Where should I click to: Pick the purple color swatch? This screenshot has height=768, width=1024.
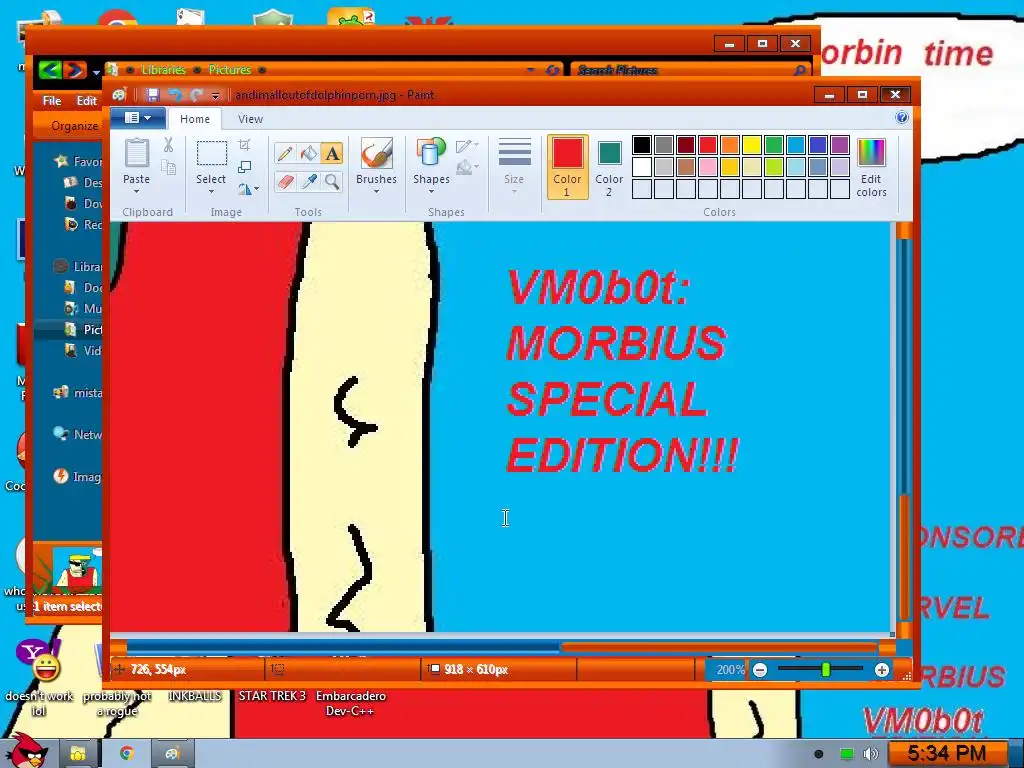click(x=840, y=145)
